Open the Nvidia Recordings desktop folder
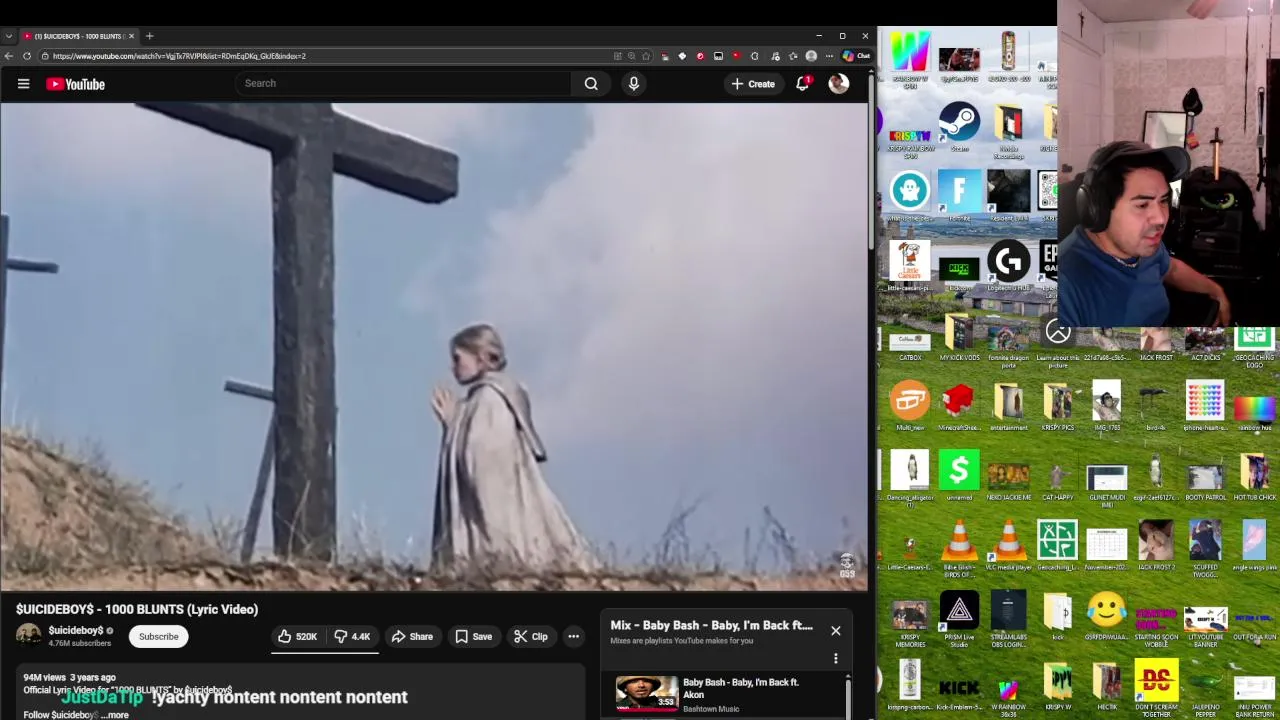1280x720 pixels. pyautogui.click(x=1008, y=132)
